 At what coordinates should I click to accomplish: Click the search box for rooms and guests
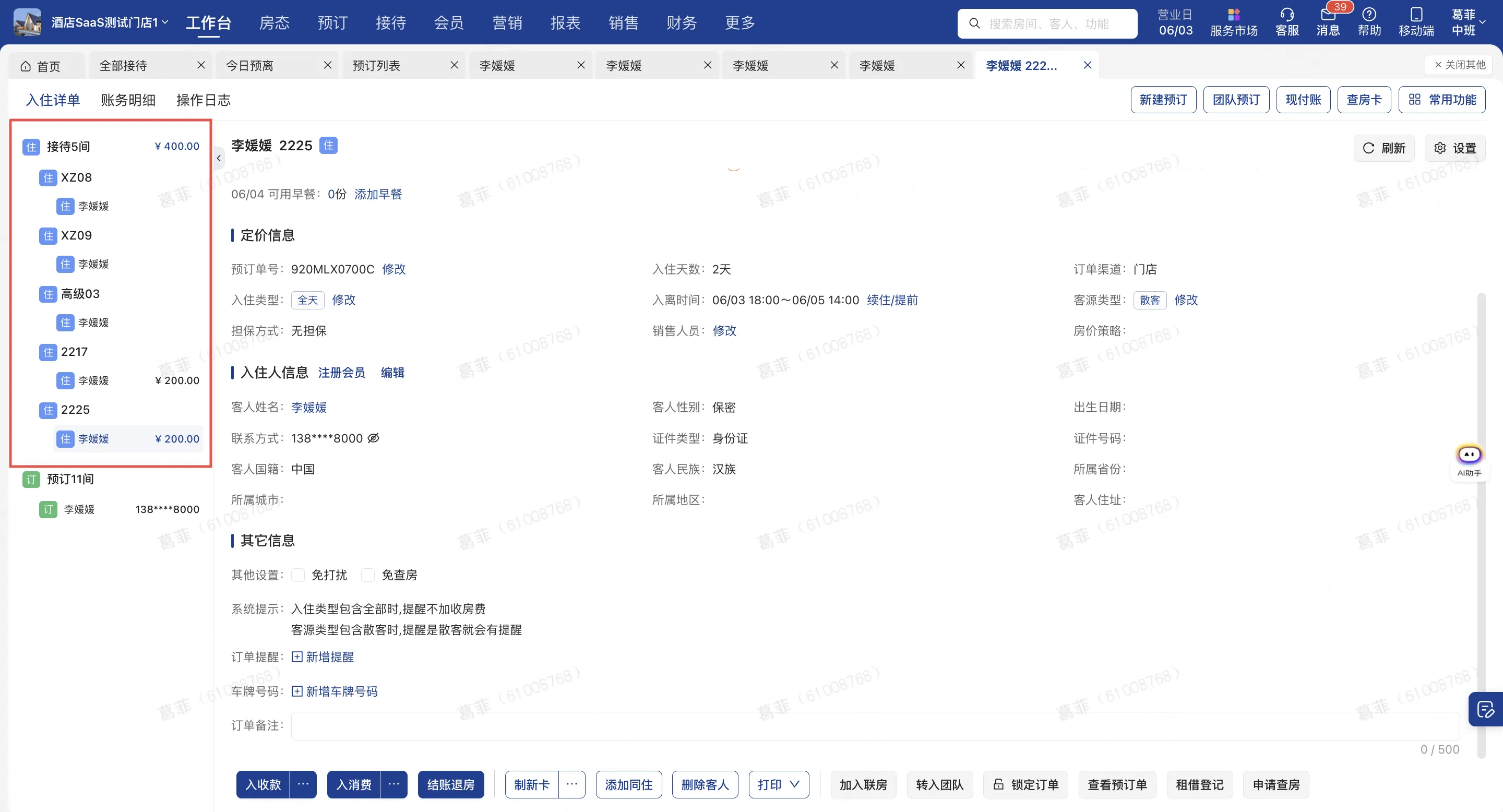[x=1047, y=23]
